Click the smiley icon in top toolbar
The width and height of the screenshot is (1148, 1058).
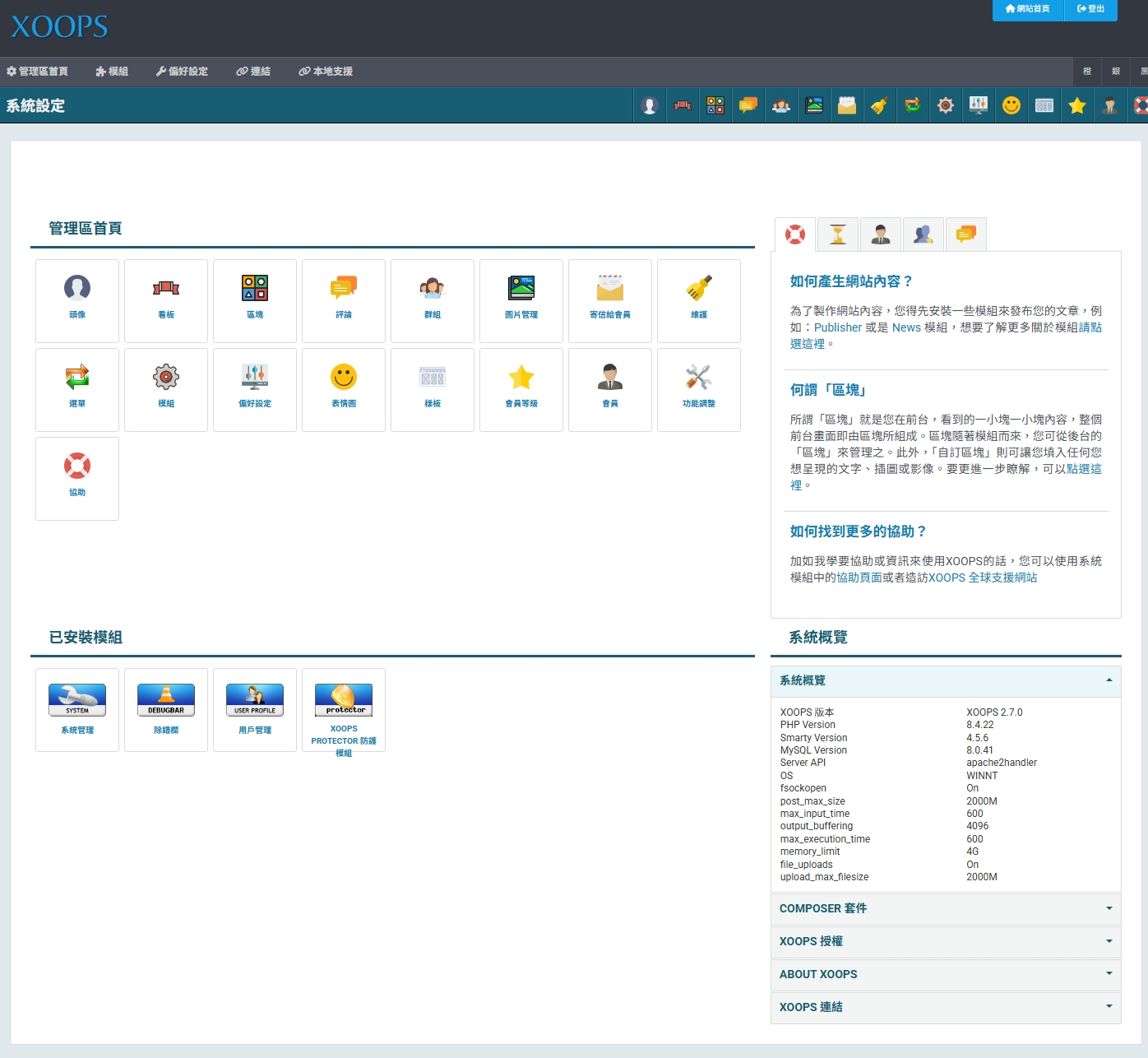pyautogui.click(x=1011, y=105)
